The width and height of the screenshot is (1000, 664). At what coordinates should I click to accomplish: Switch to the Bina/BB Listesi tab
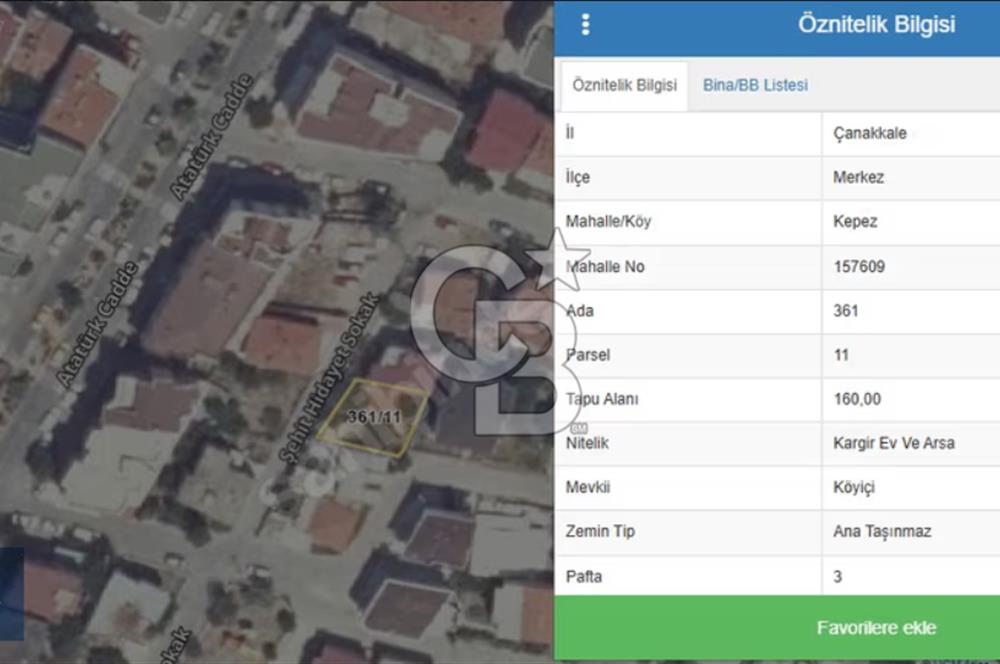coord(755,85)
